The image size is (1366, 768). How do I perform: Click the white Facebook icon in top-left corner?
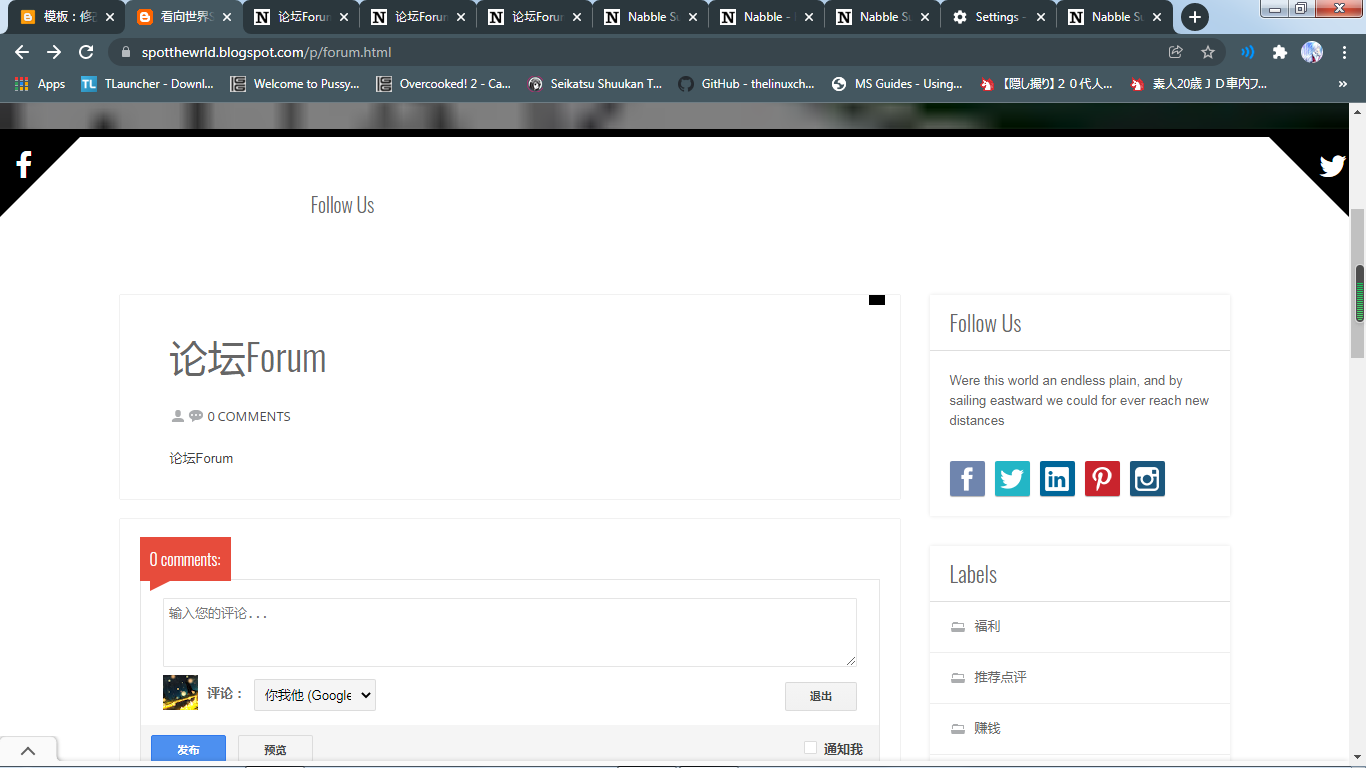click(x=24, y=165)
